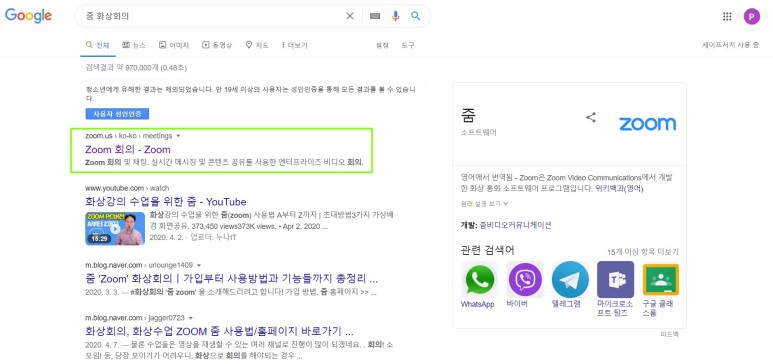Go to the Google logo homepage
Screen dimensions: 773x364
click(x=28, y=16)
